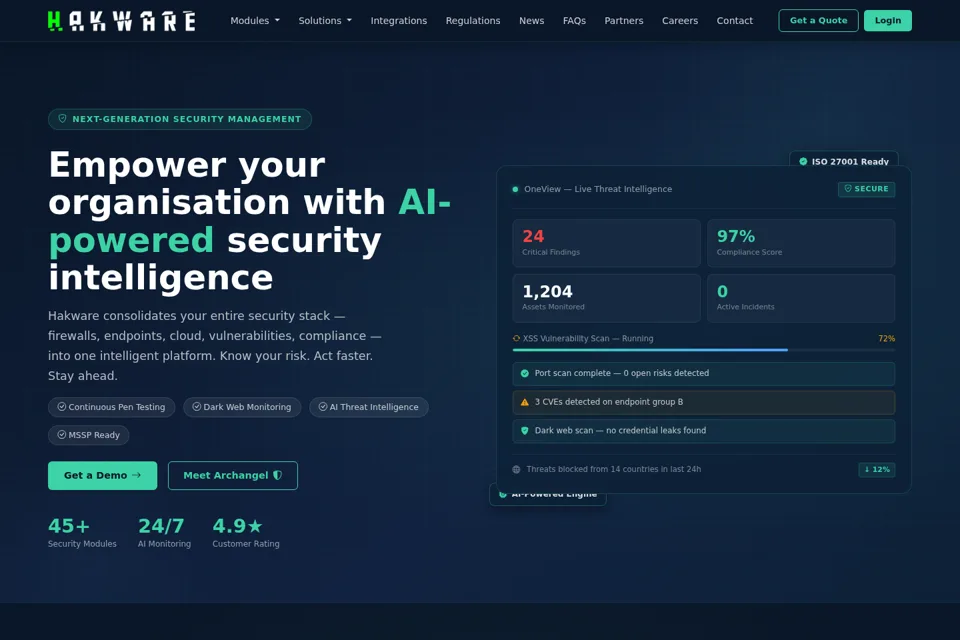Click the Login button

888,21
